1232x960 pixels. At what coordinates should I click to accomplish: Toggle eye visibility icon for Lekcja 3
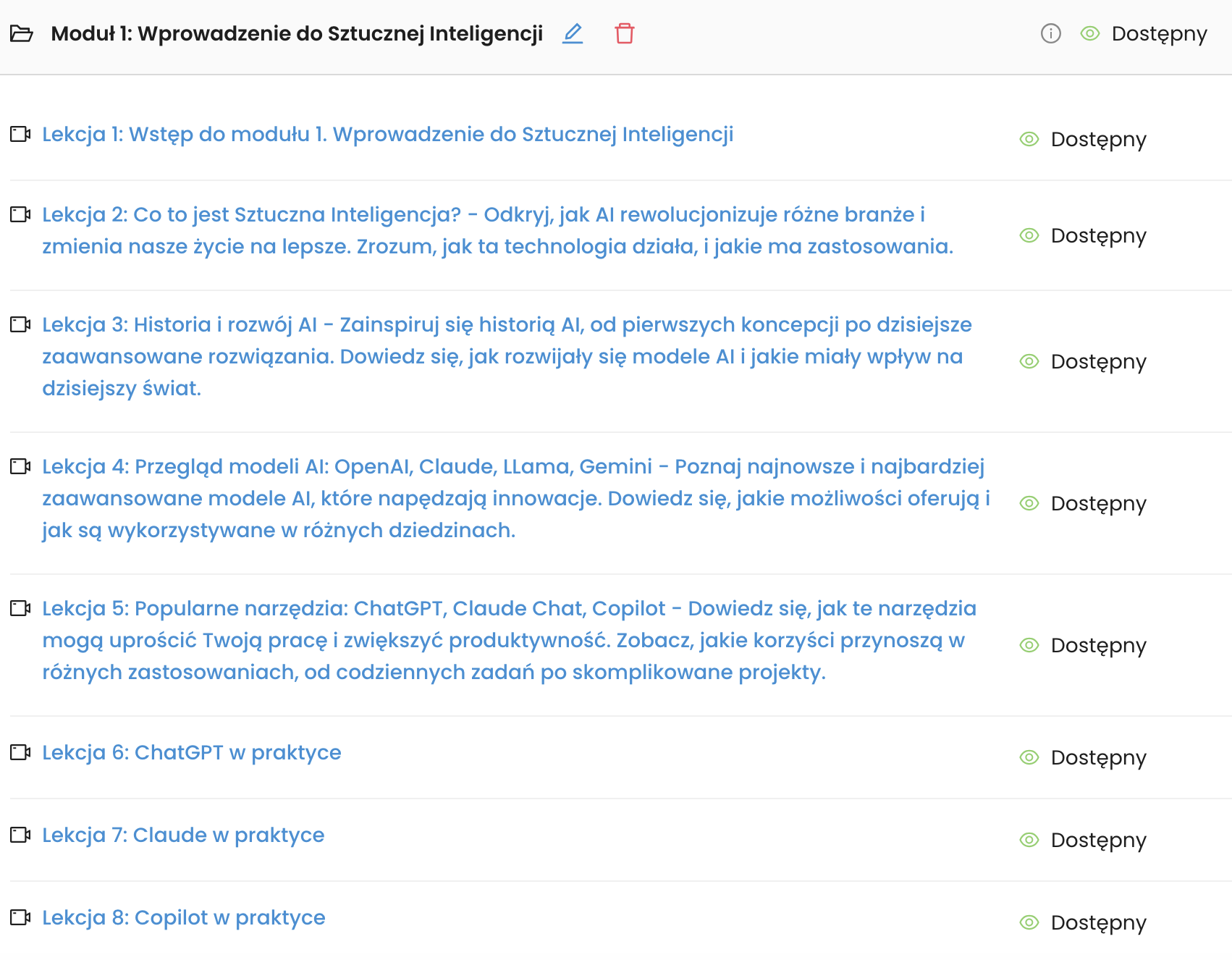pyautogui.click(x=1029, y=361)
